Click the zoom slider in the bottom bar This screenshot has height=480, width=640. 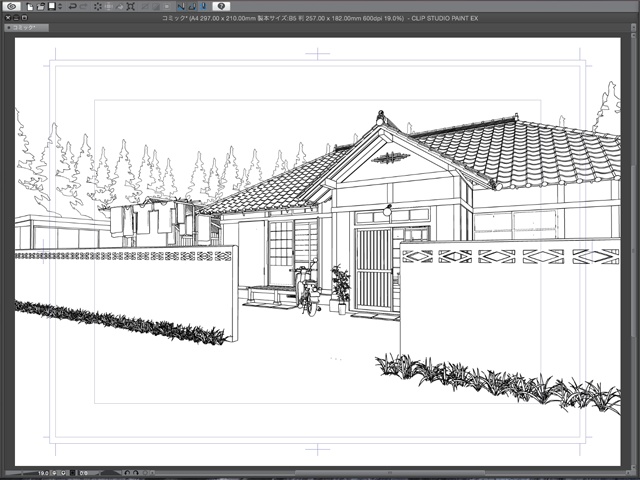(21, 473)
